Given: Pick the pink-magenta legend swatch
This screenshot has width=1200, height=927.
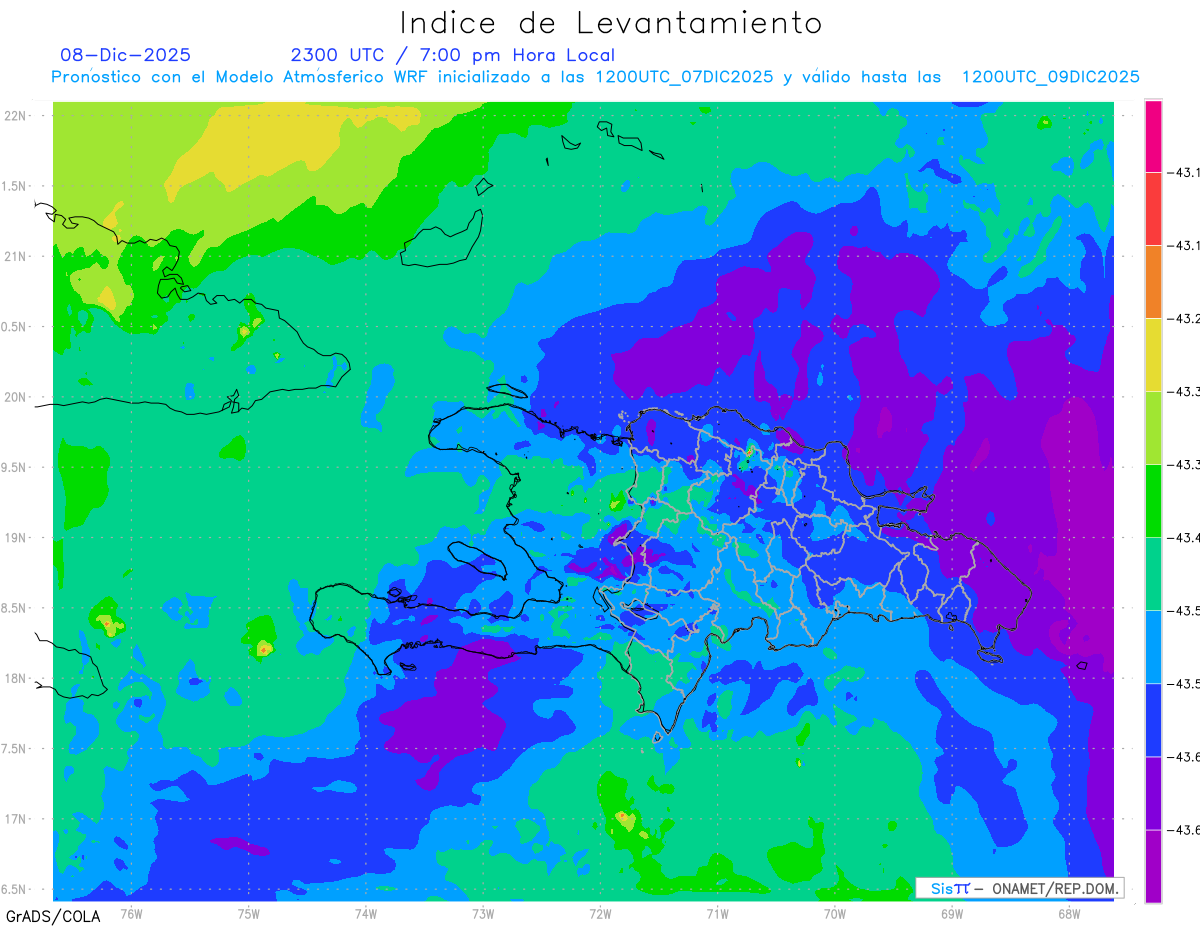Looking at the screenshot, I should click(1153, 136).
